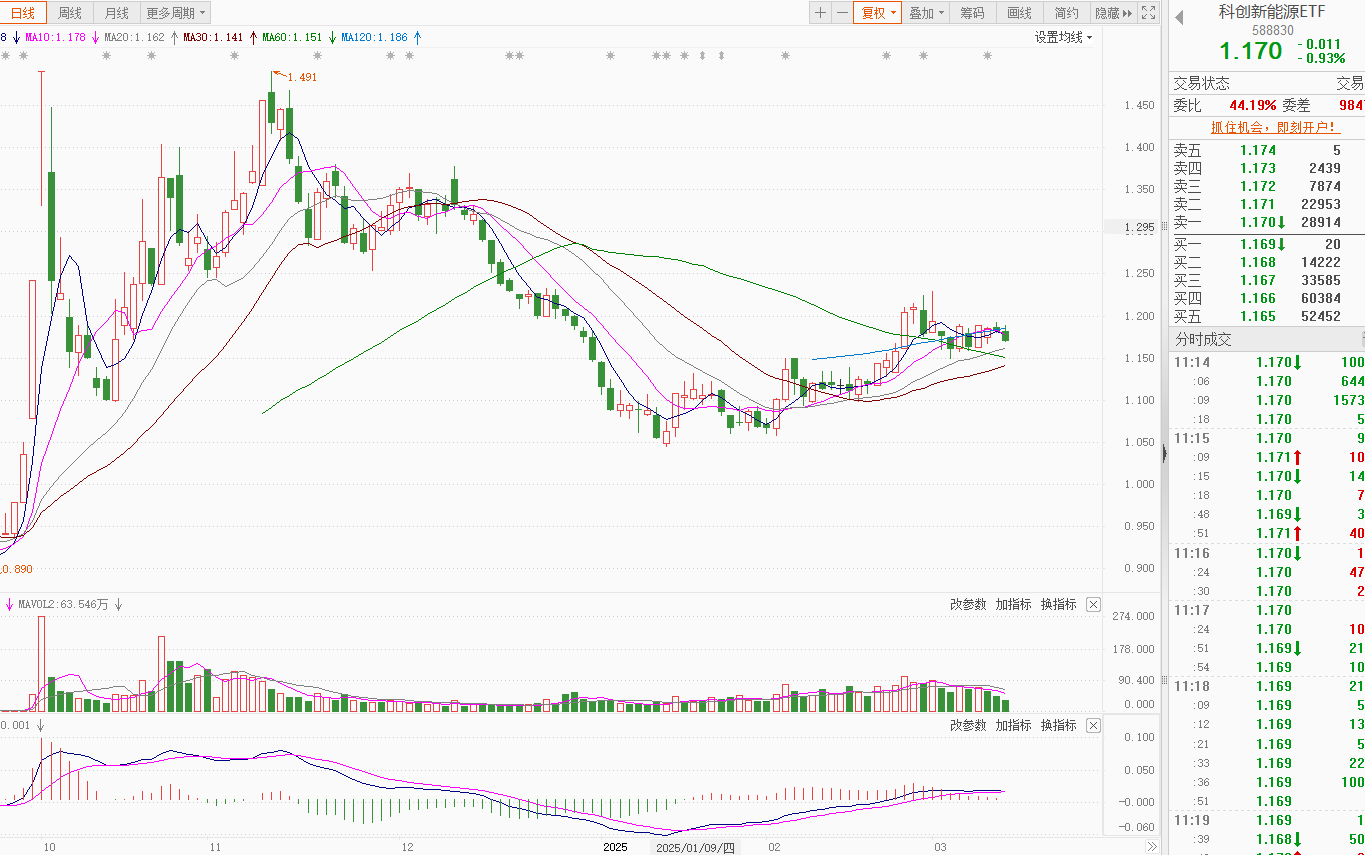Close the MACD indicator panel

point(1093,725)
